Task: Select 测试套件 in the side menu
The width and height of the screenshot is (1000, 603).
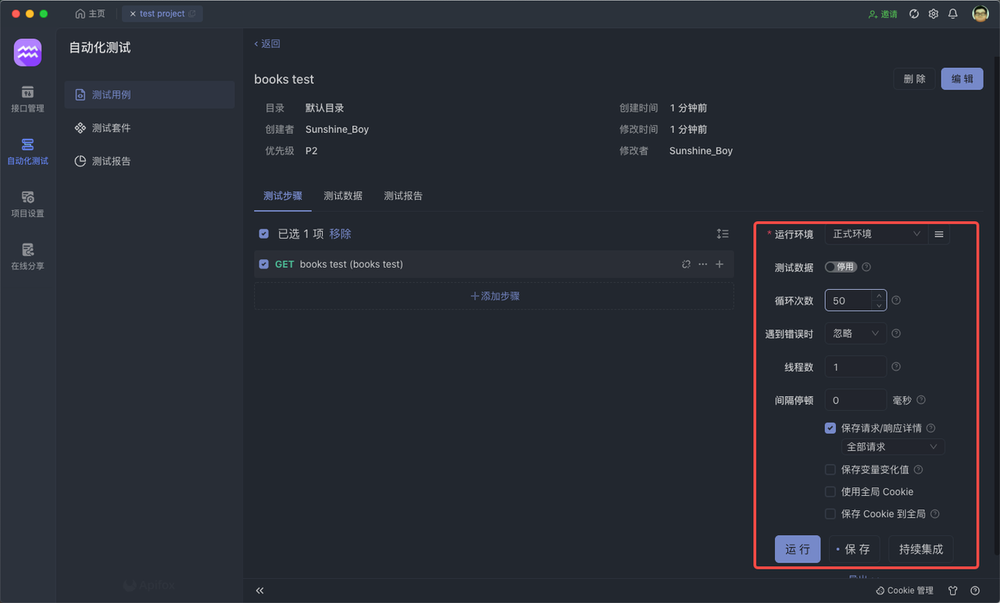Action: click(x=110, y=128)
